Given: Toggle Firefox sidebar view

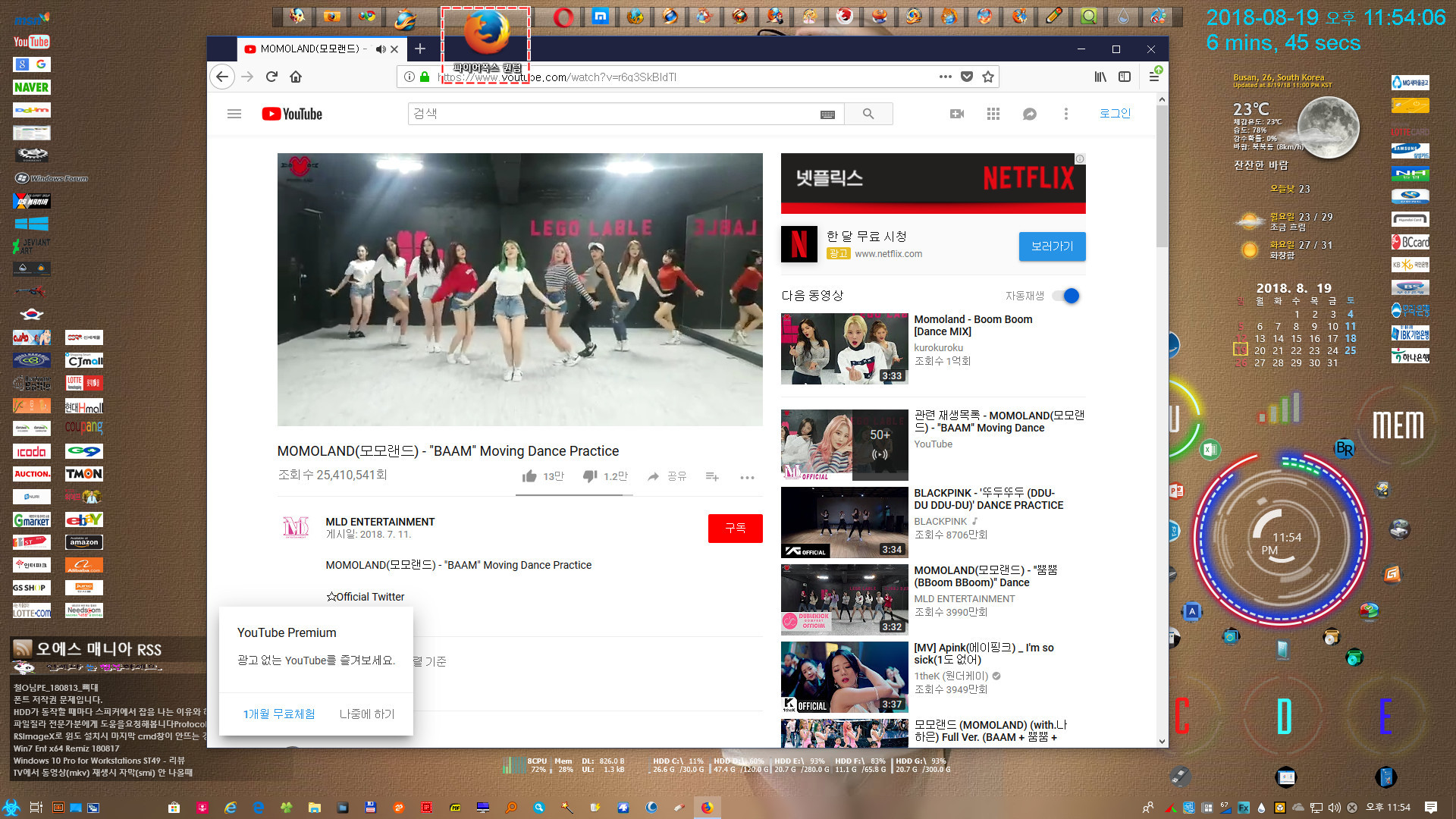Looking at the screenshot, I should coord(1125,77).
